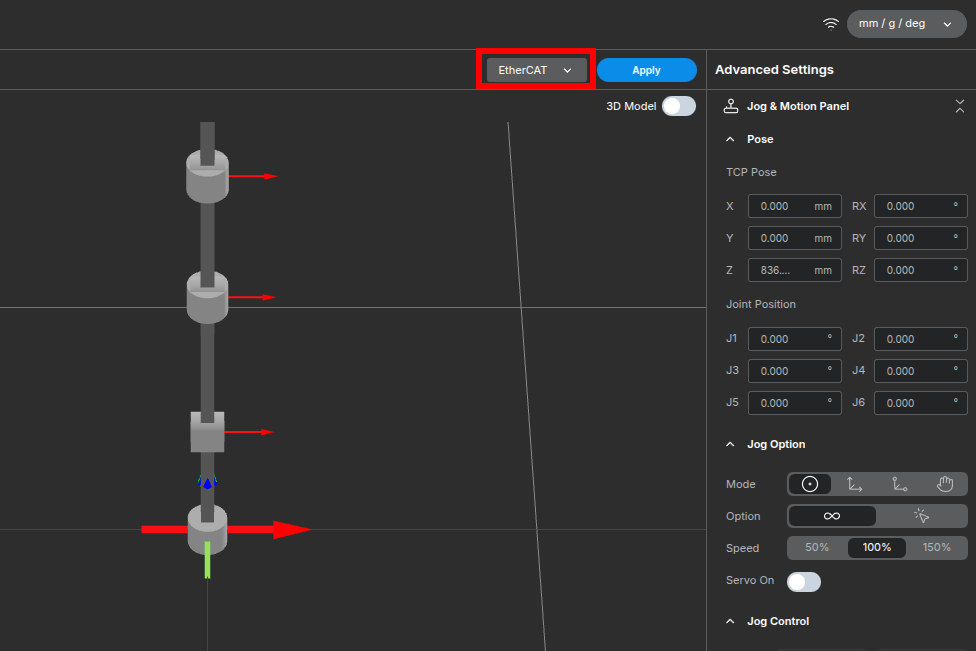
Task: Select the joint jog mode icon
Action: 810,484
